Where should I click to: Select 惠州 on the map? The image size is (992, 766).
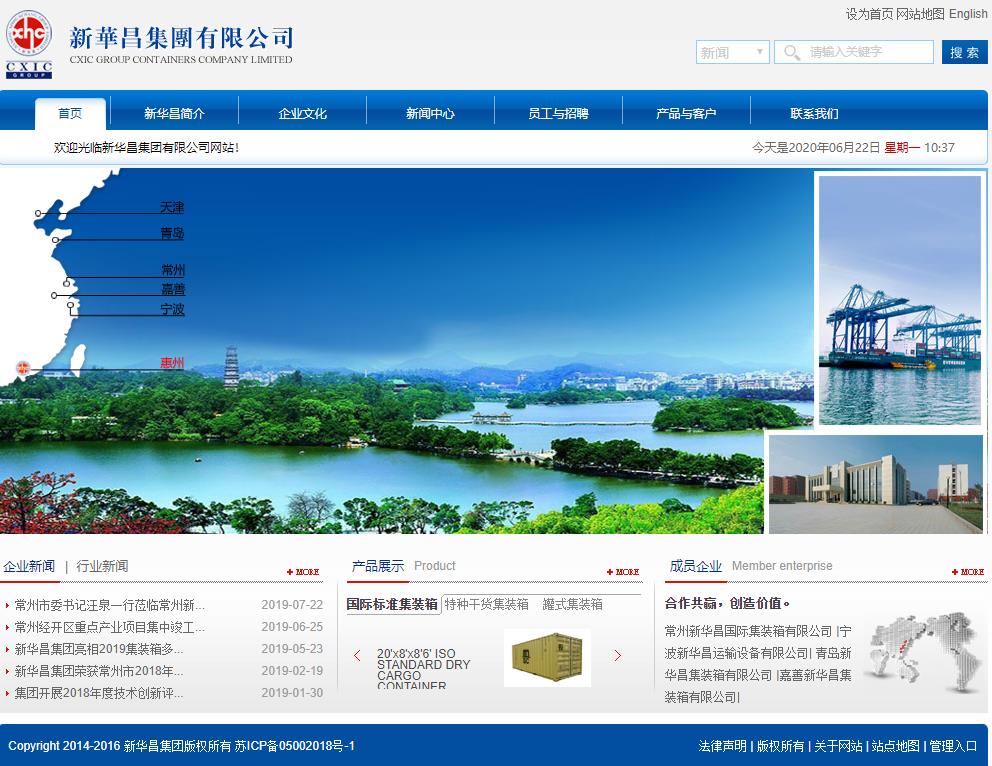pyautogui.click(x=172, y=363)
